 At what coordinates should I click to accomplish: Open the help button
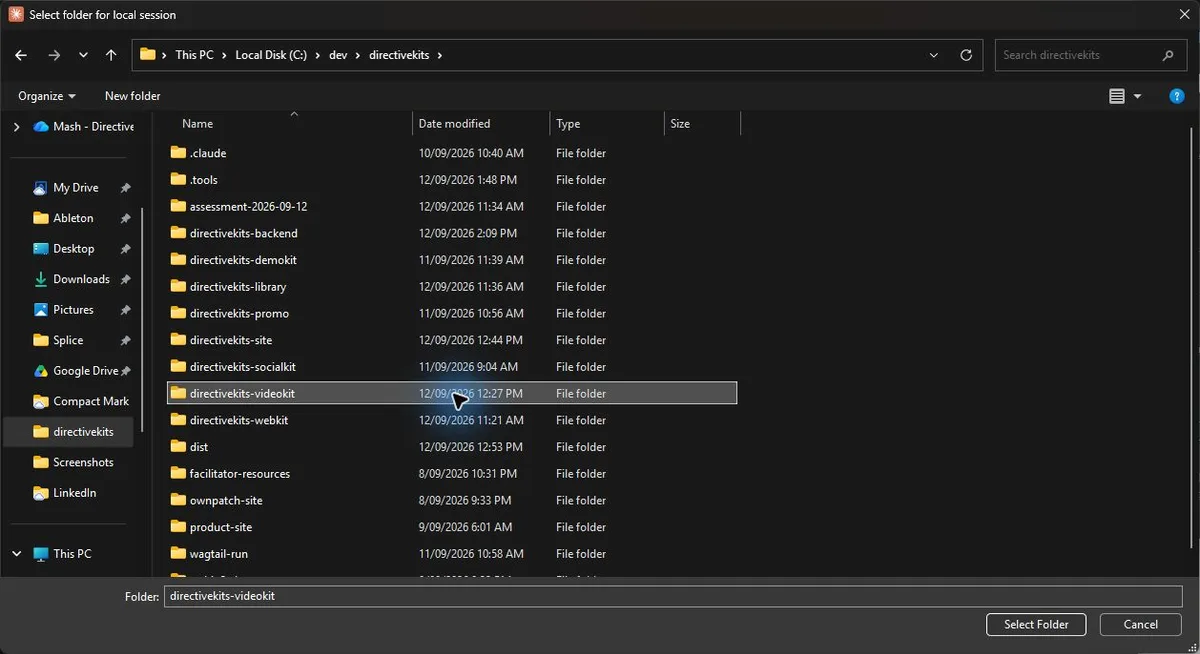[1177, 96]
